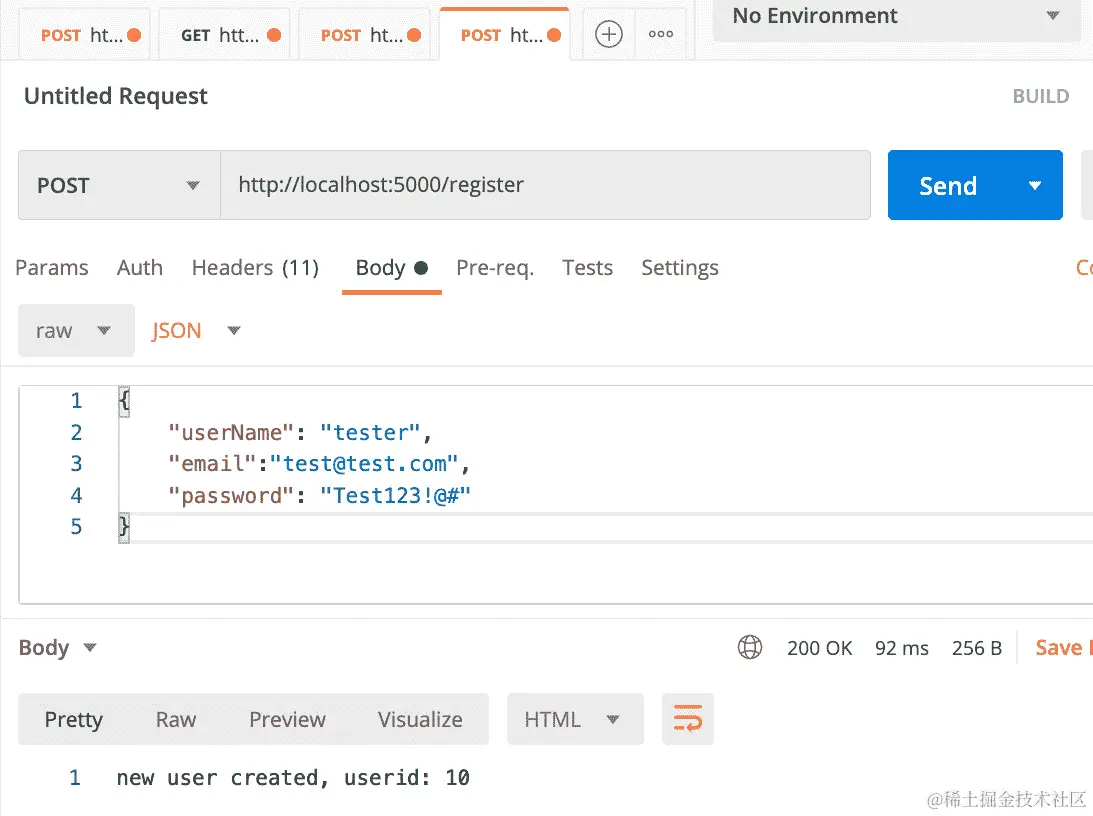Click the request URL input field

click(545, 185)
